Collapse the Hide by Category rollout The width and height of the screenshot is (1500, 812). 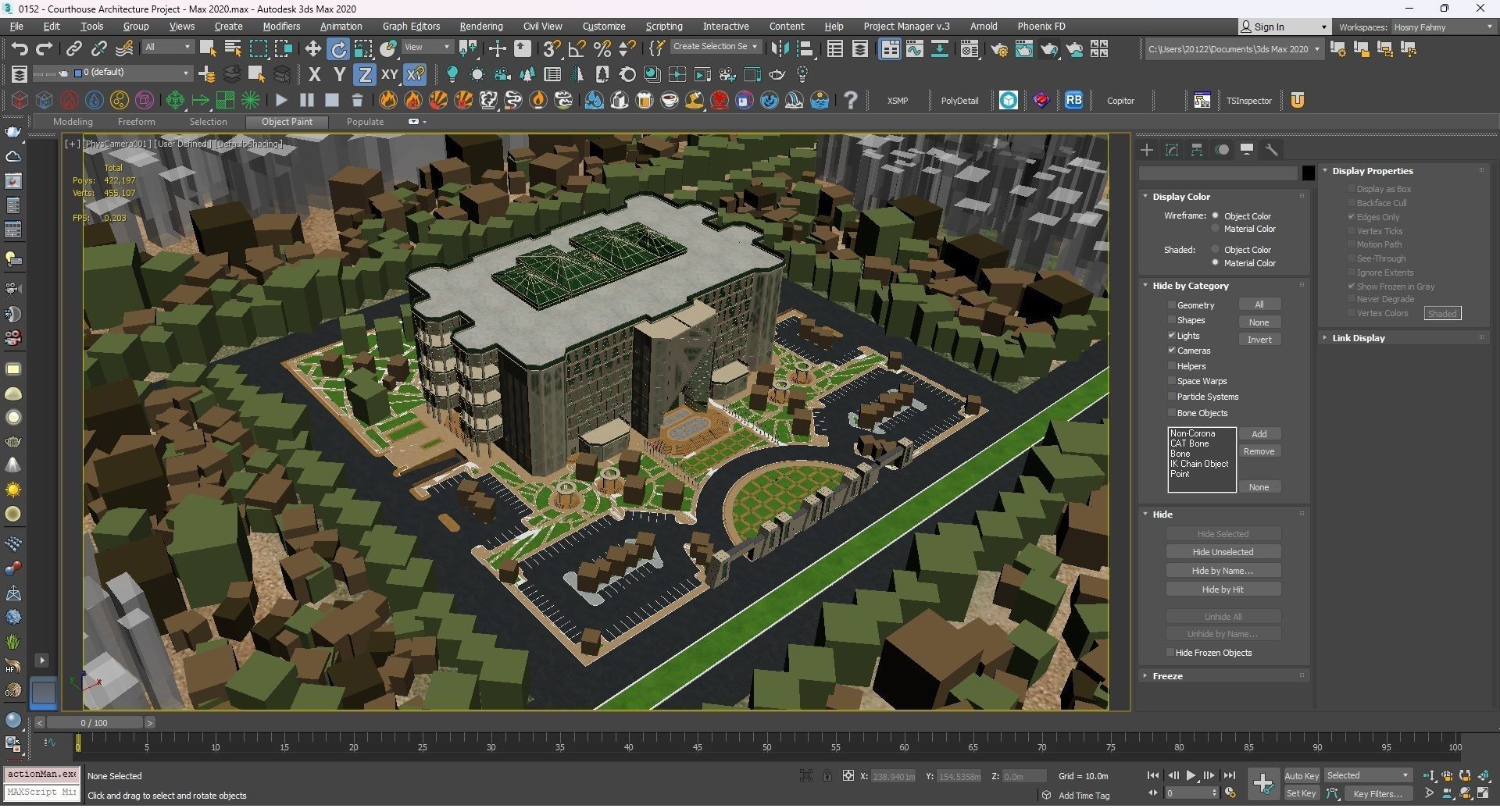point(1190,286)
